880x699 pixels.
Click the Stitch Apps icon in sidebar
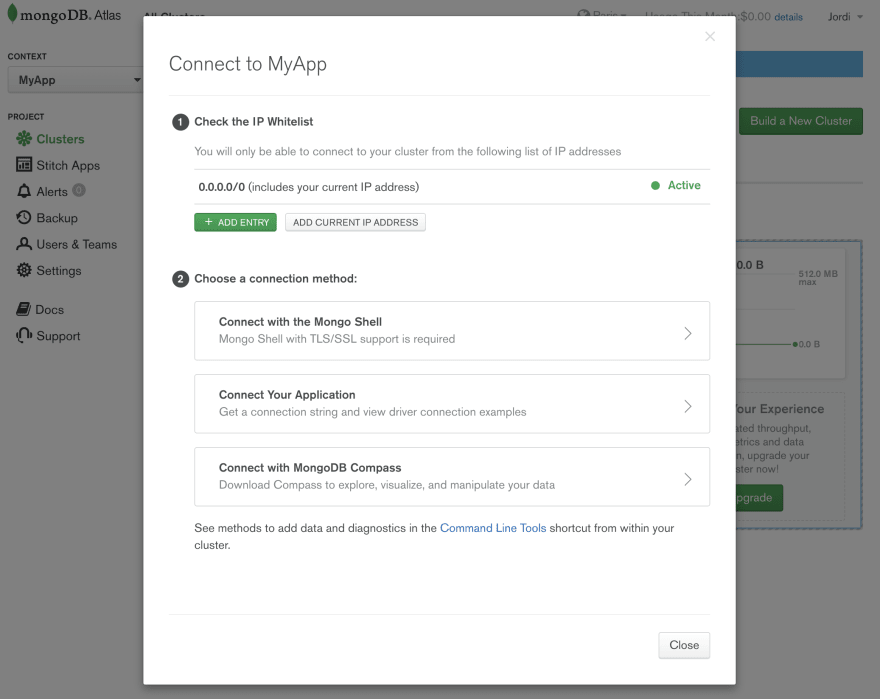pos(24,165)
